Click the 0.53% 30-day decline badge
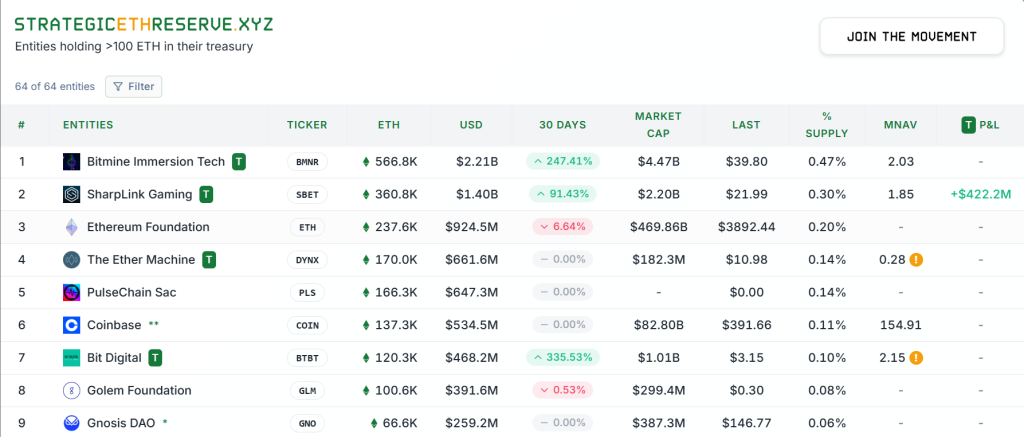Viewport: 1024px width, 437px height. click(562, 390)
